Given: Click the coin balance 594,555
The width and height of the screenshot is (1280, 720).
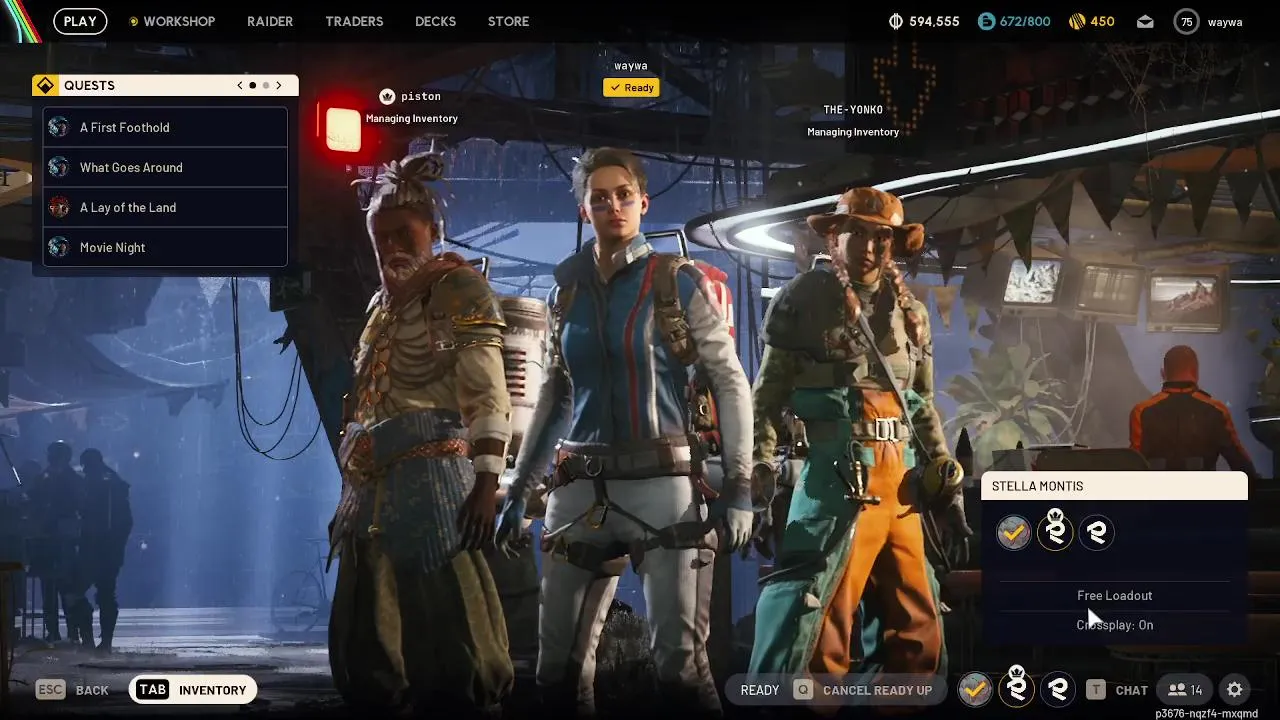Looking at the screenshot, I should pos(924,21).
